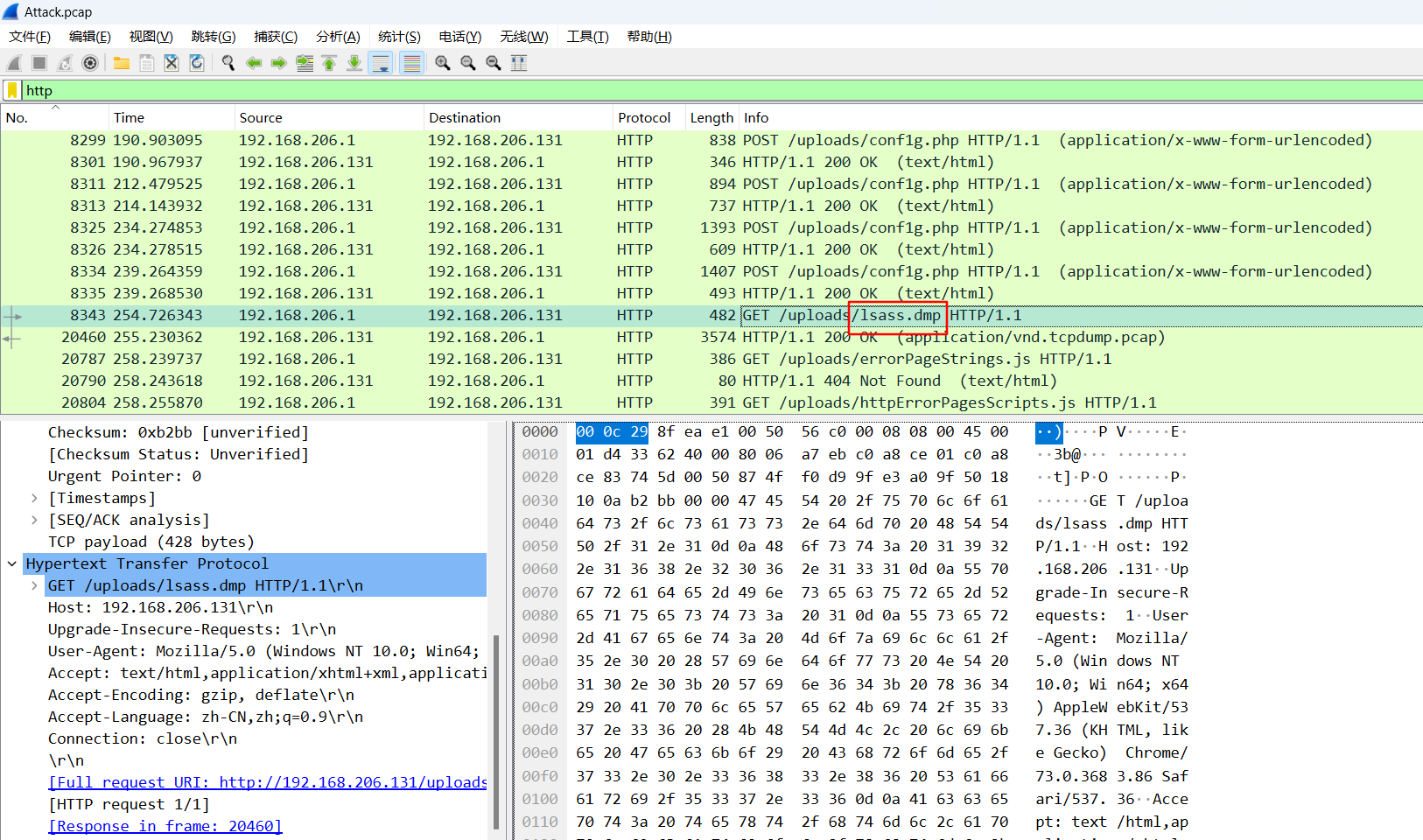Viewport: 1423px width, 840px height.
Task: Click the go to specific packet icon
Action: tap(305, 63)
